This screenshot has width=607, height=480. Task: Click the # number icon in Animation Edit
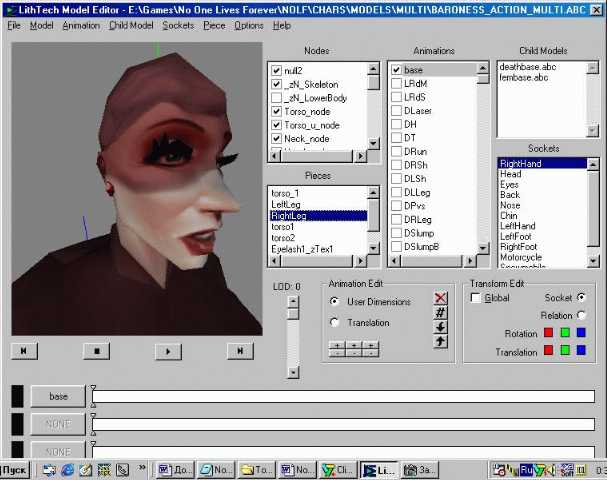click(x=440, y=312)
